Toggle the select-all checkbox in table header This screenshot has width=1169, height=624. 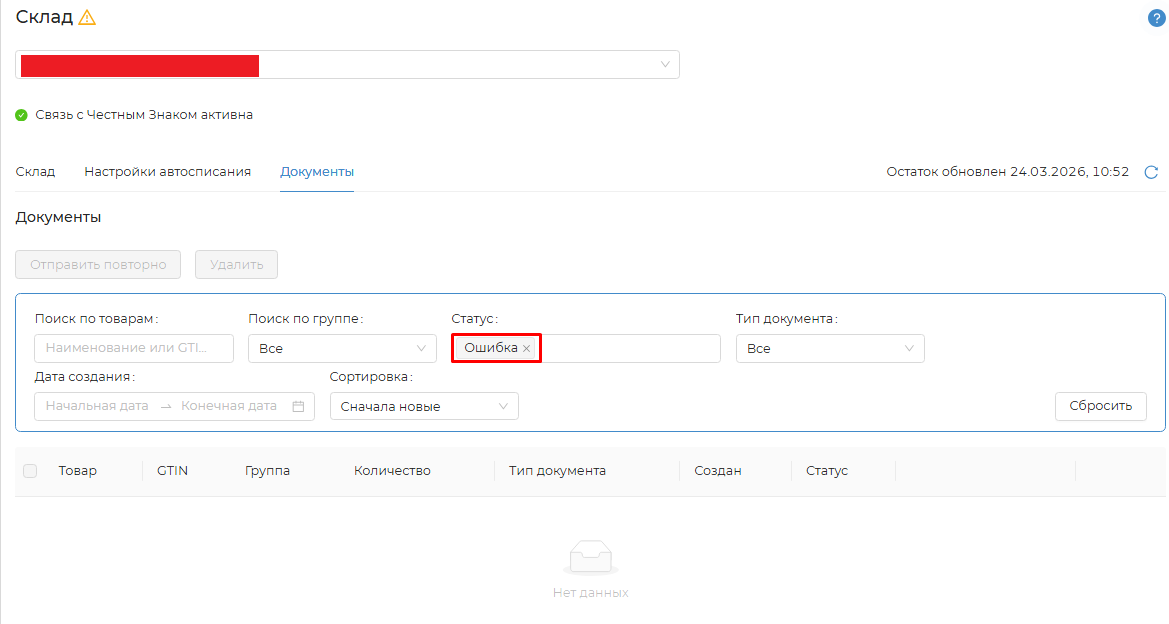coord(30,471)
